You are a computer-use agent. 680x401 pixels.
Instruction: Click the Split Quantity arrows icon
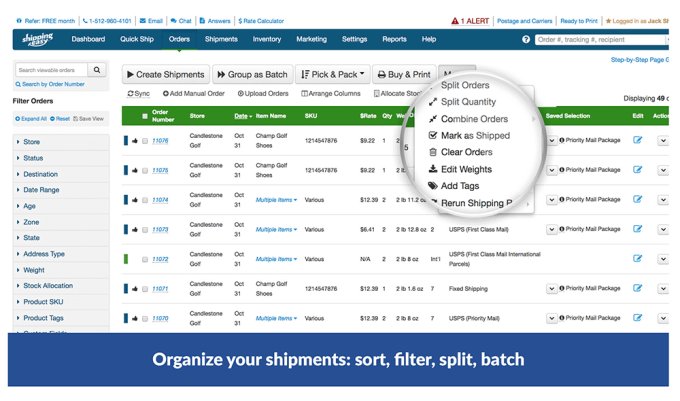click(x=433, y=102)
